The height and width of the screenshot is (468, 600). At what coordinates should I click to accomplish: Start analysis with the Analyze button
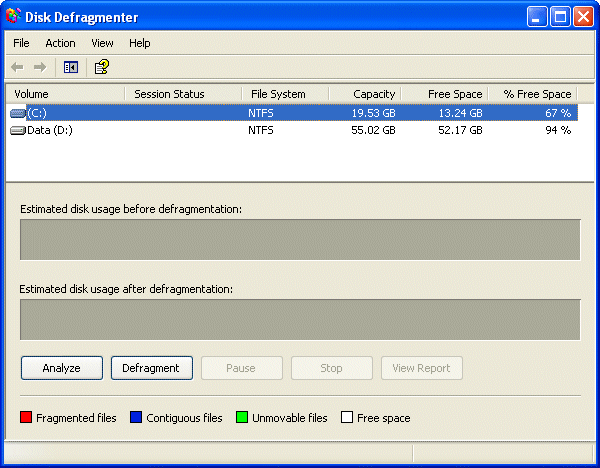coord(62,368)
